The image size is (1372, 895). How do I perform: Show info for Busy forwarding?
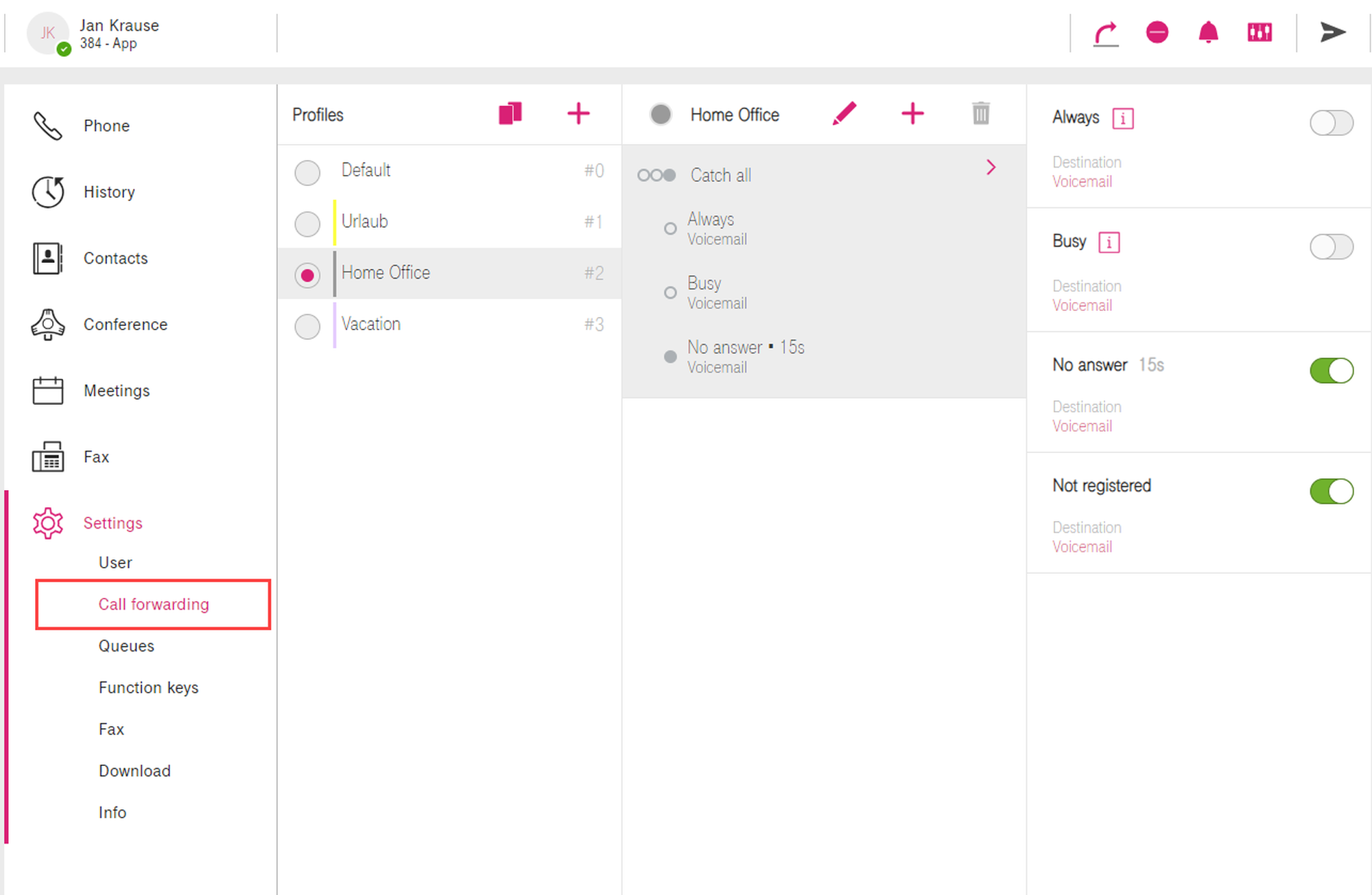point(1109,242)
